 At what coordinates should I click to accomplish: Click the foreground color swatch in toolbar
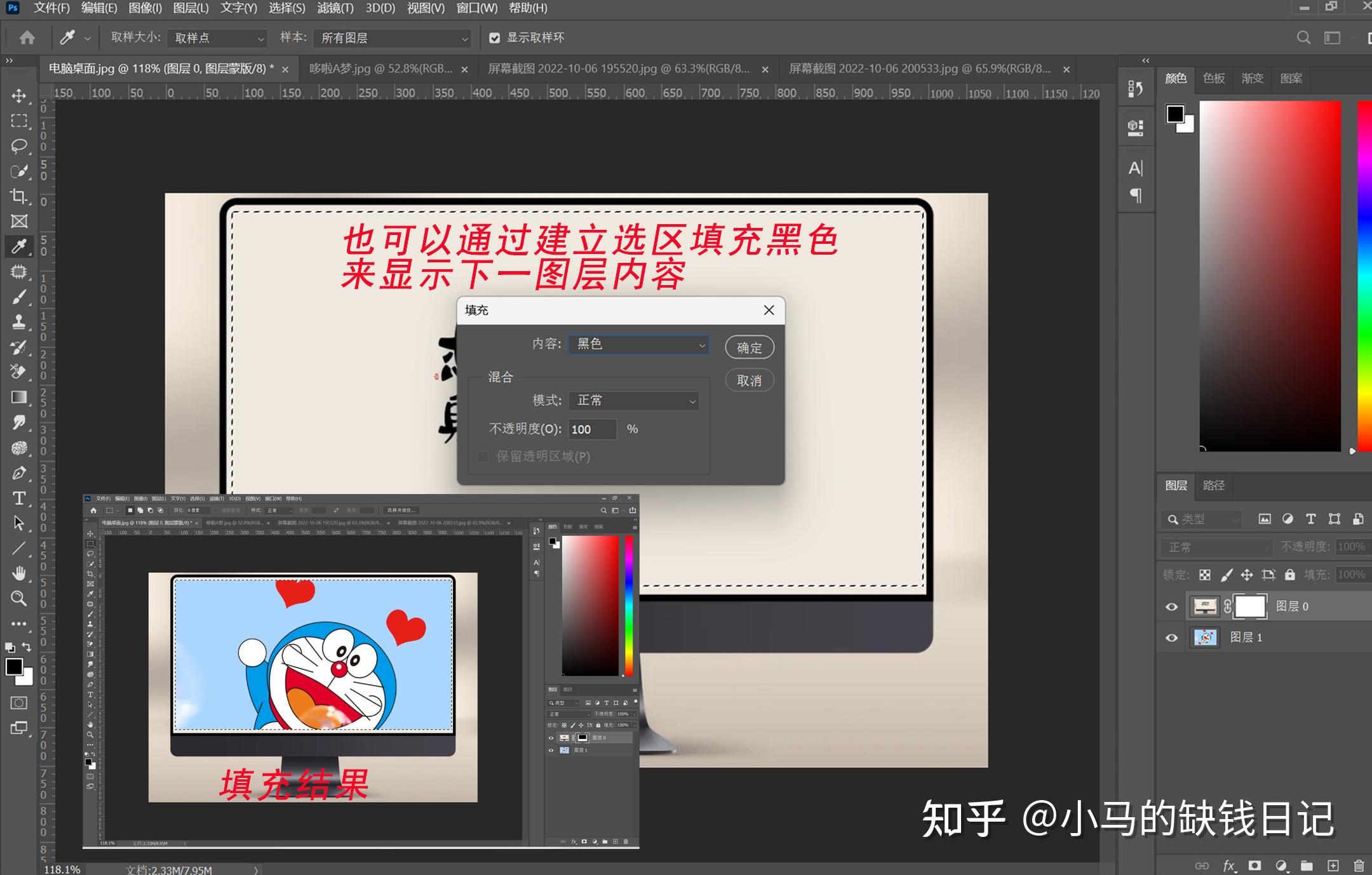click(14, 667)
